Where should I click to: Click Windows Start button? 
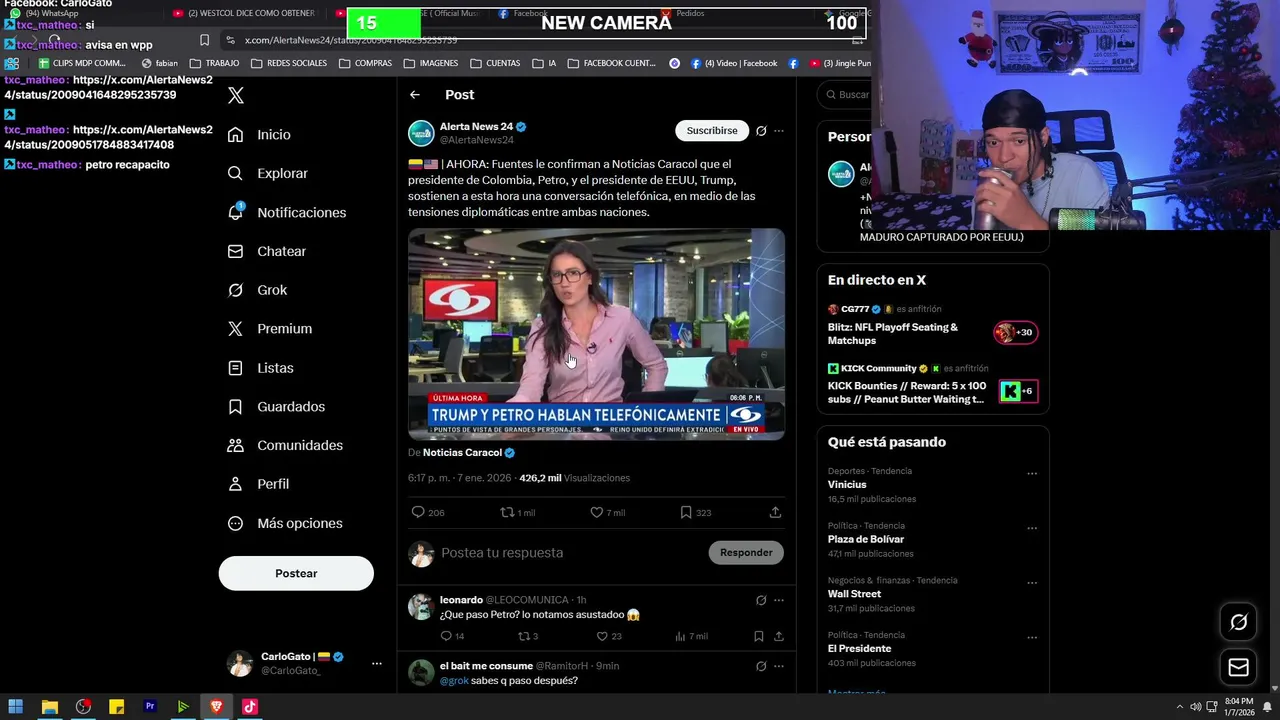tap(15, 707)
